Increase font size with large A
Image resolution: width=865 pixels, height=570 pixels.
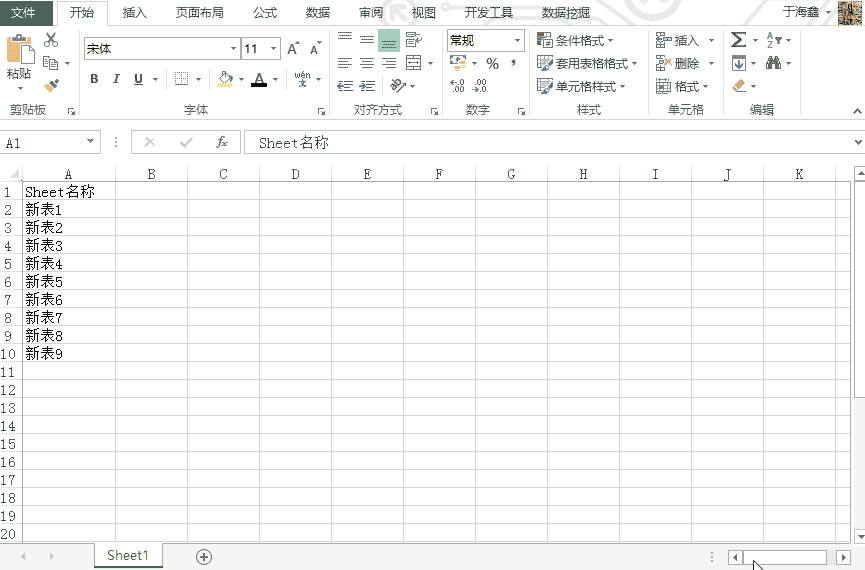(293, 49)
